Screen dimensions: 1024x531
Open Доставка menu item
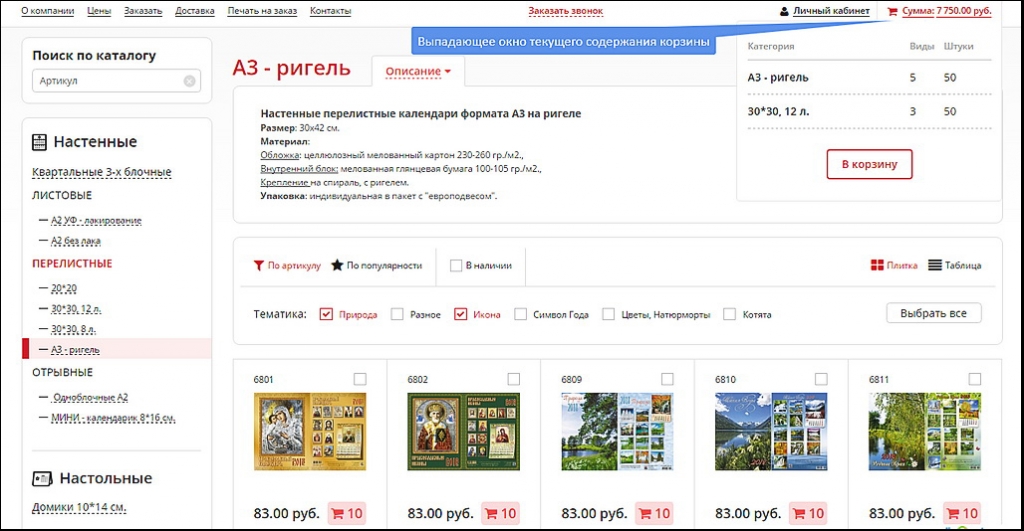195,11
